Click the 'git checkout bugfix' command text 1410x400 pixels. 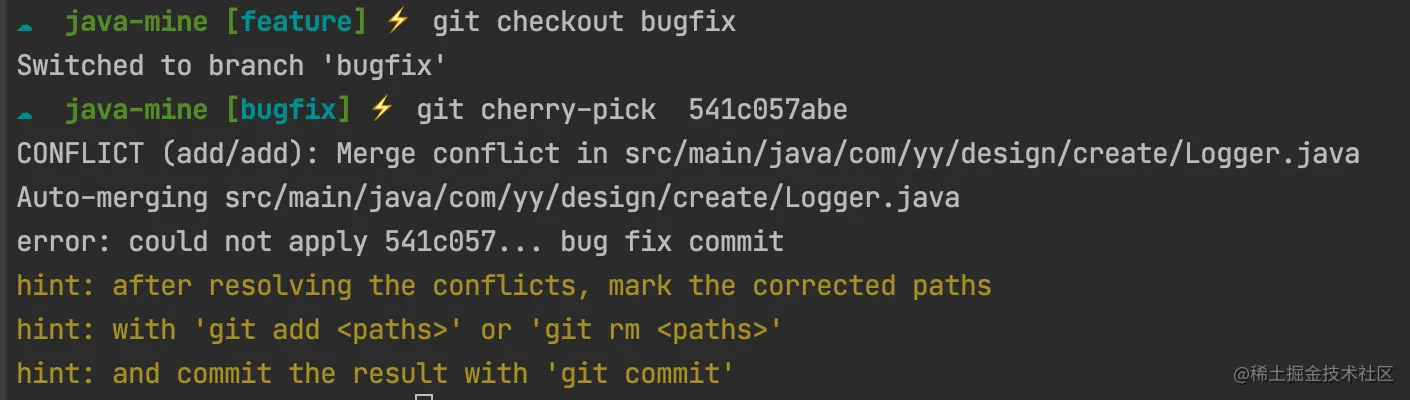tap(584, 21)
